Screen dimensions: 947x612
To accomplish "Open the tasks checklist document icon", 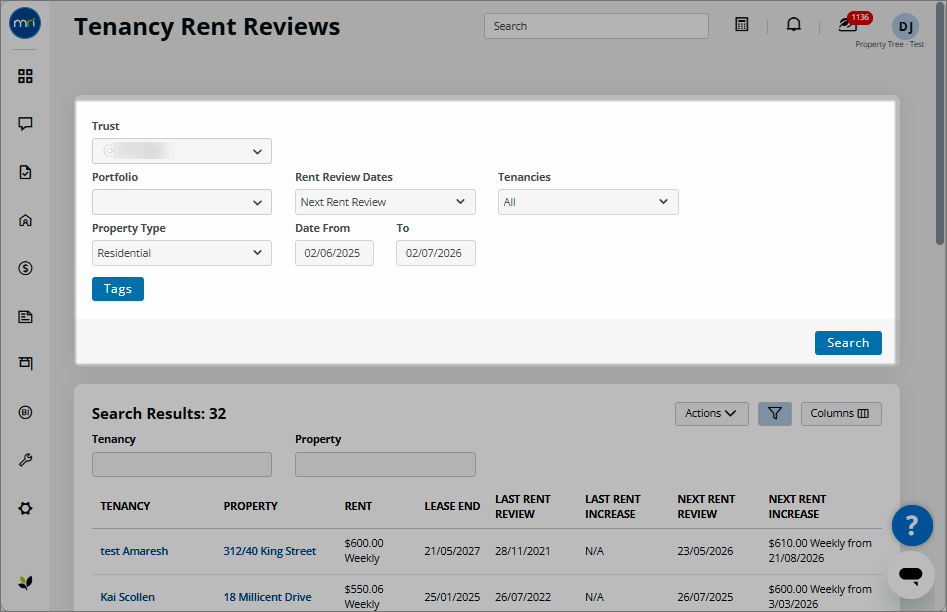I will click(x=25, y=172).
